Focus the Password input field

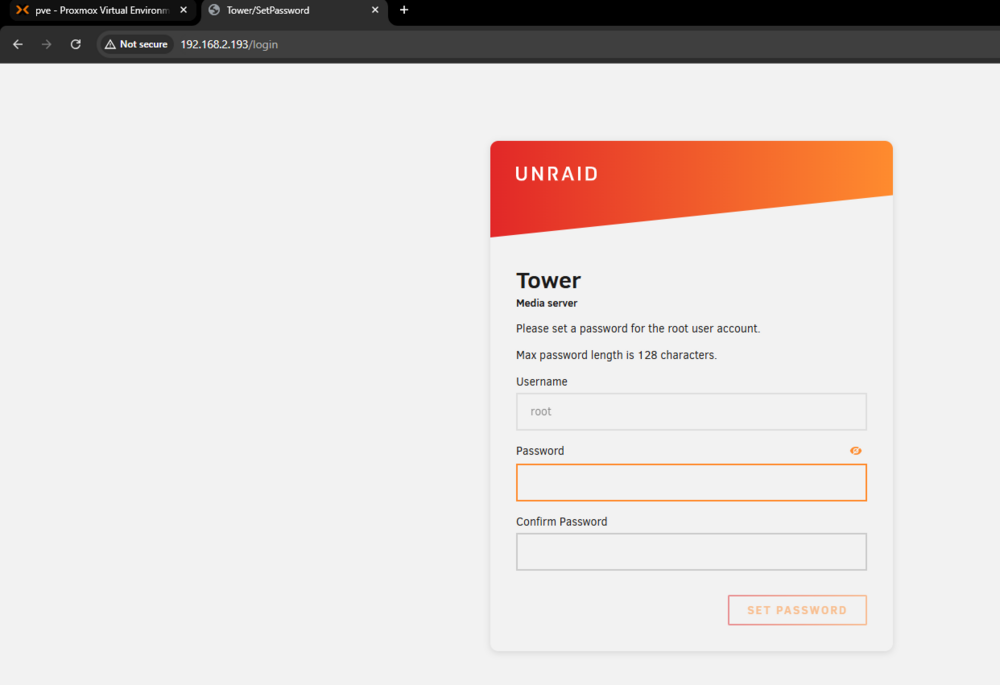[x=691, y=483]
